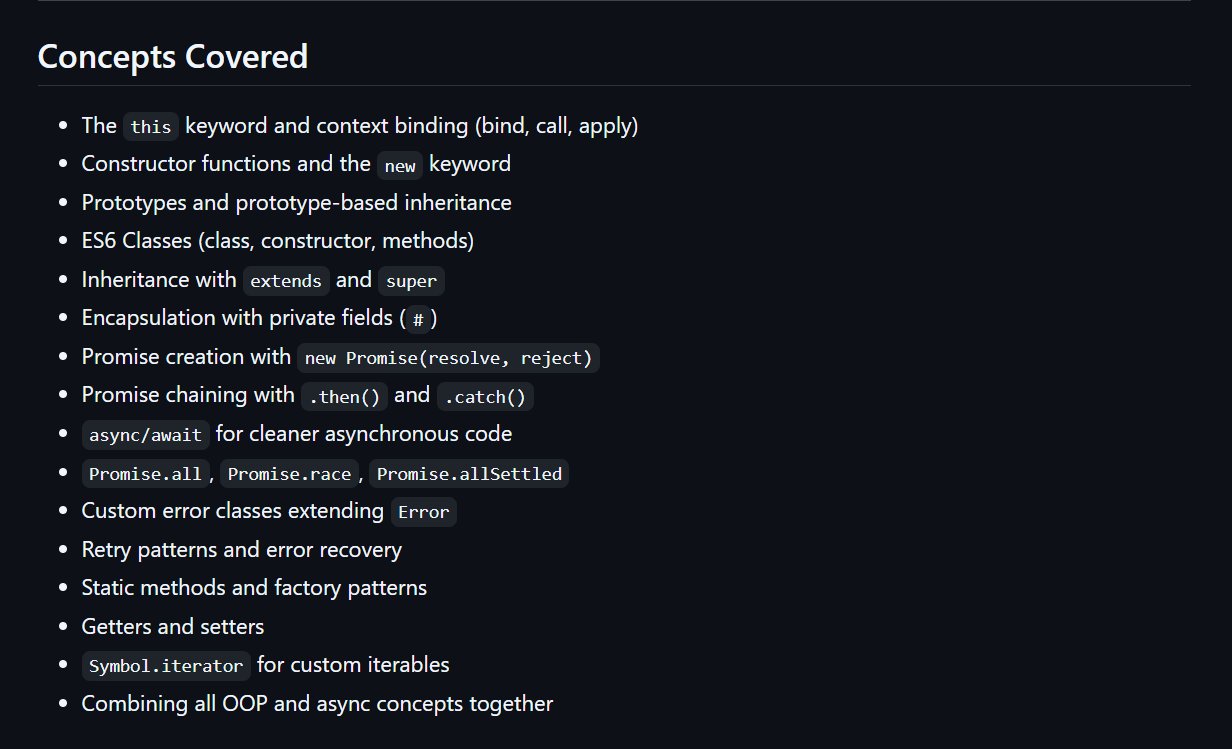
Task: Click 'Retry patterns and error recovery' text
Action: [241, 550]
